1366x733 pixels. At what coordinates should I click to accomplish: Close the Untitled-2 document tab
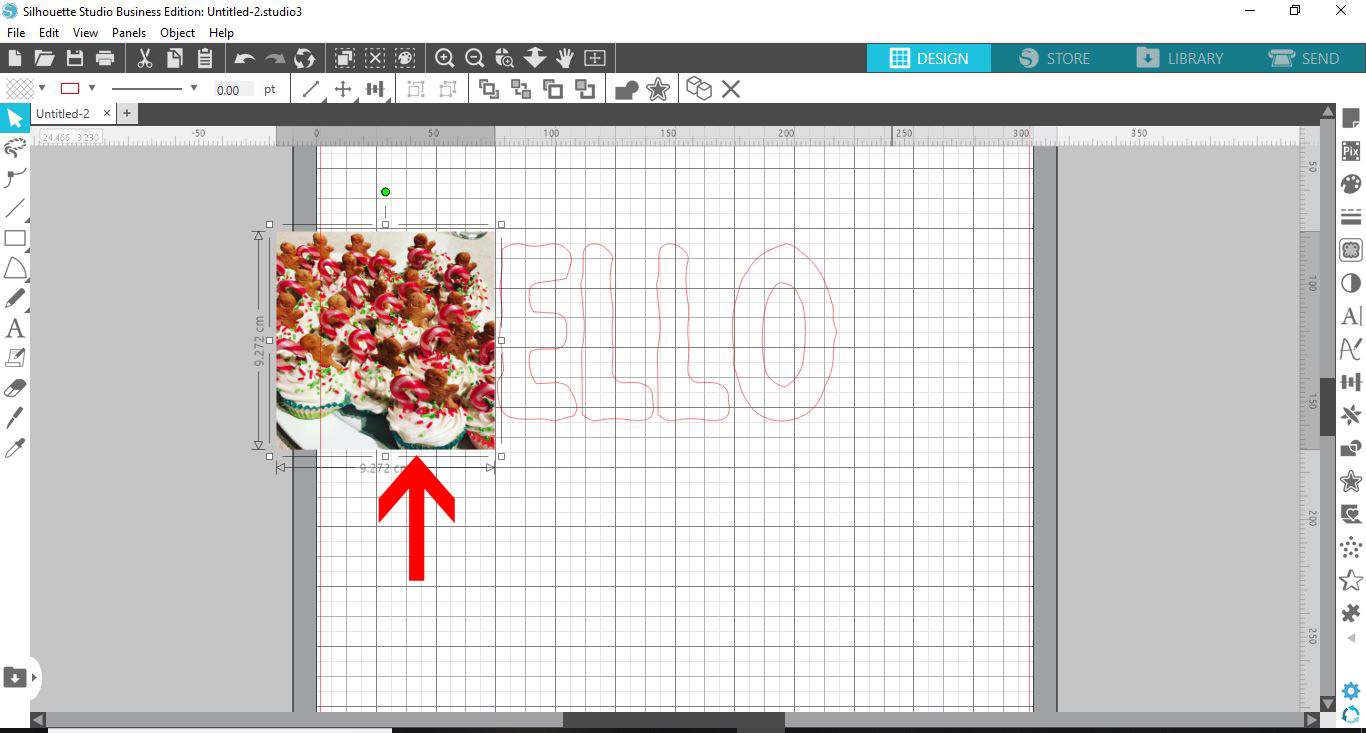pyautogui.click(x=107, y=114)
